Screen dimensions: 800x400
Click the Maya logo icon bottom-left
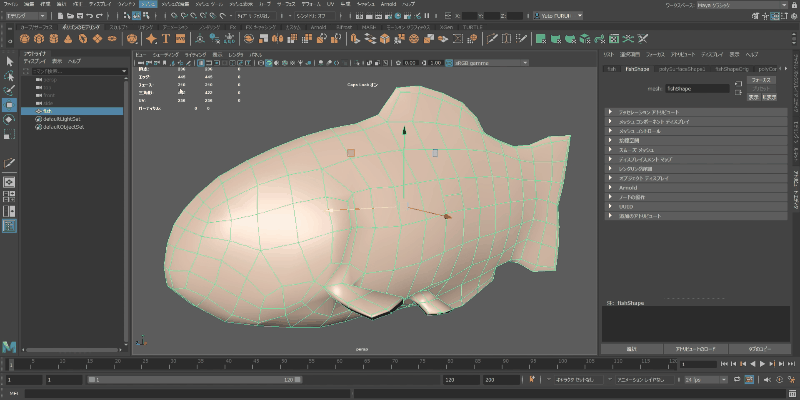pos(9,345)
